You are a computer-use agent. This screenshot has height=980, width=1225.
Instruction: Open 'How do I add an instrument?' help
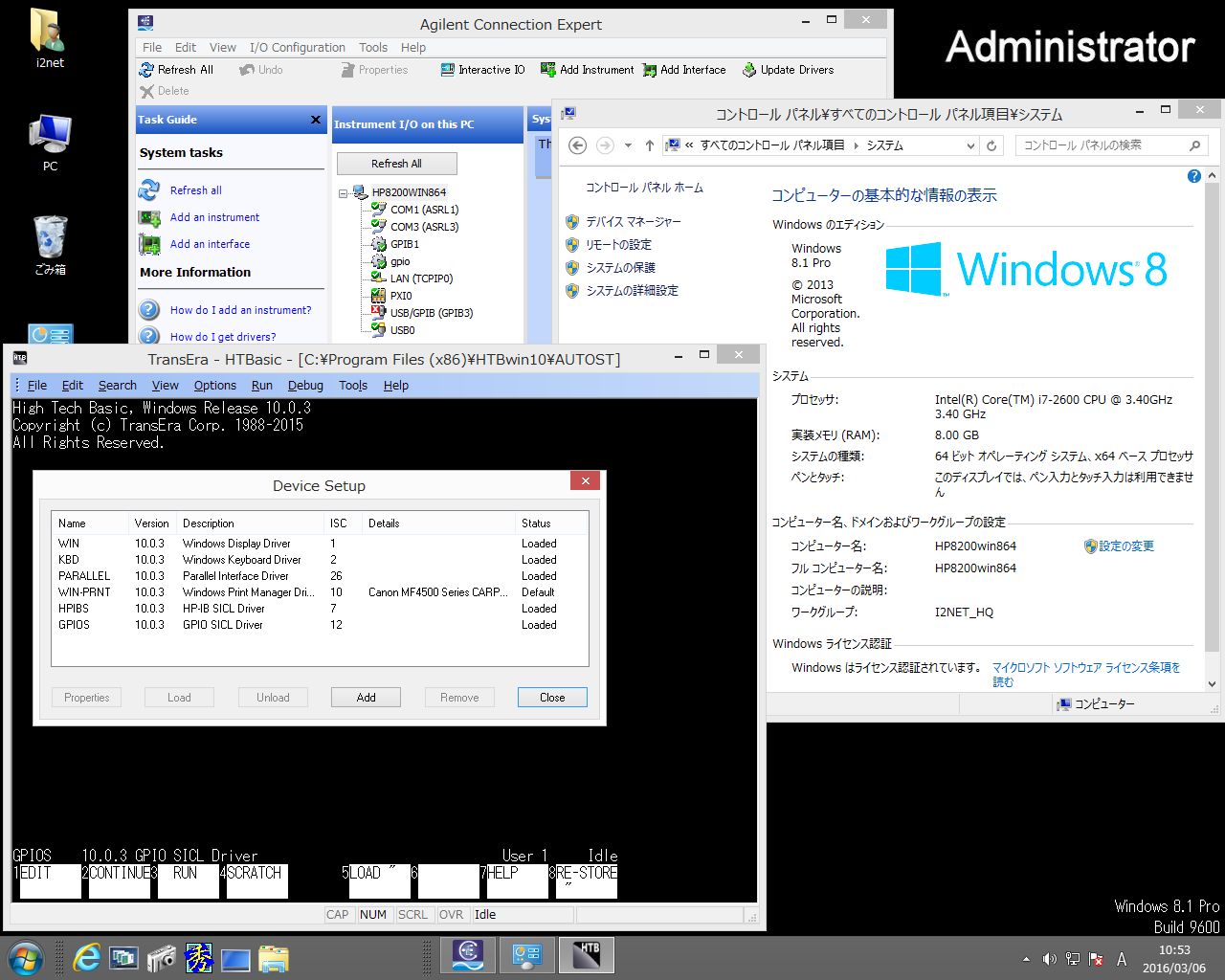(x=240, y=310)
